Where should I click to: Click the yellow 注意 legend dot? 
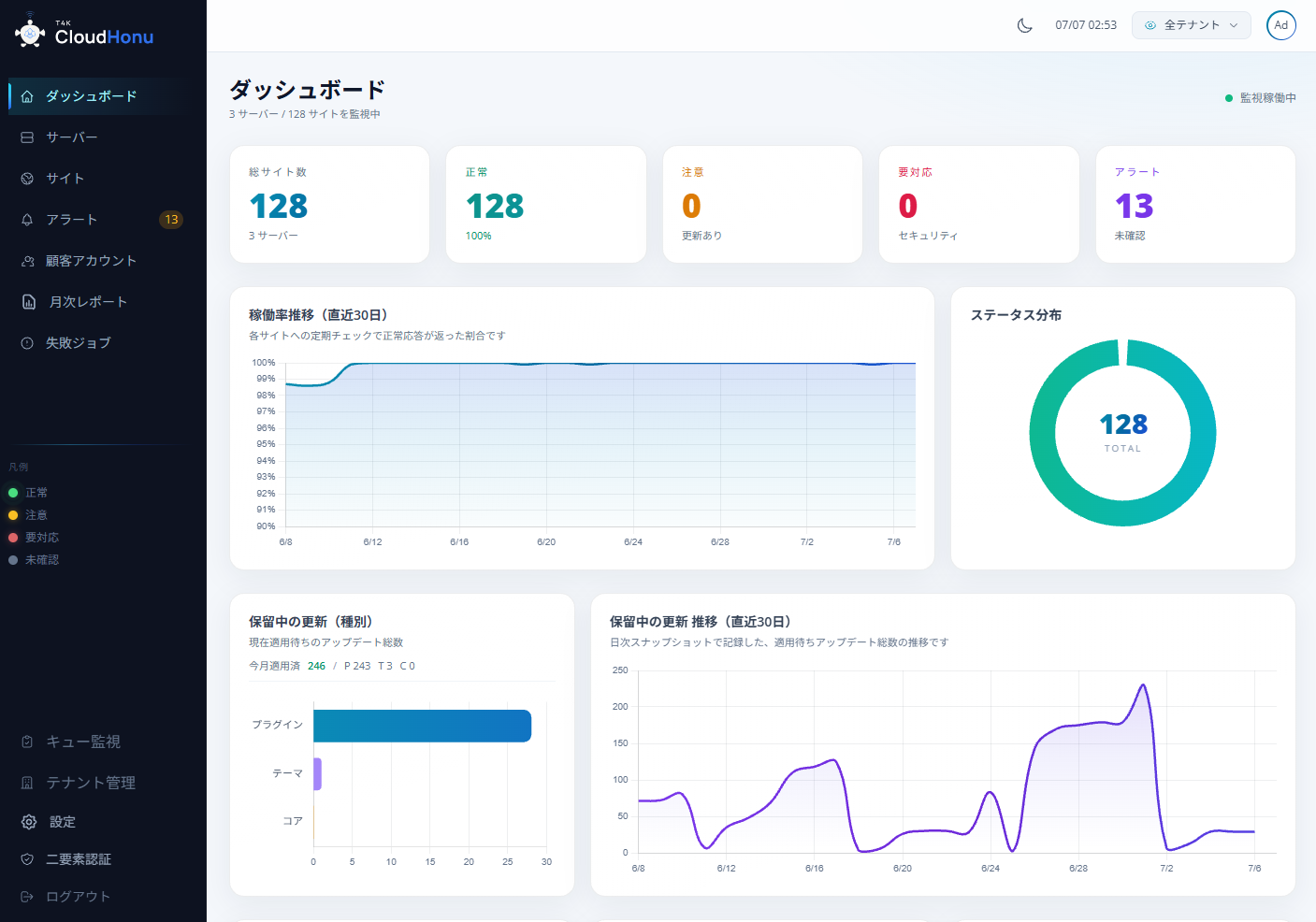[x=13, y=515]
